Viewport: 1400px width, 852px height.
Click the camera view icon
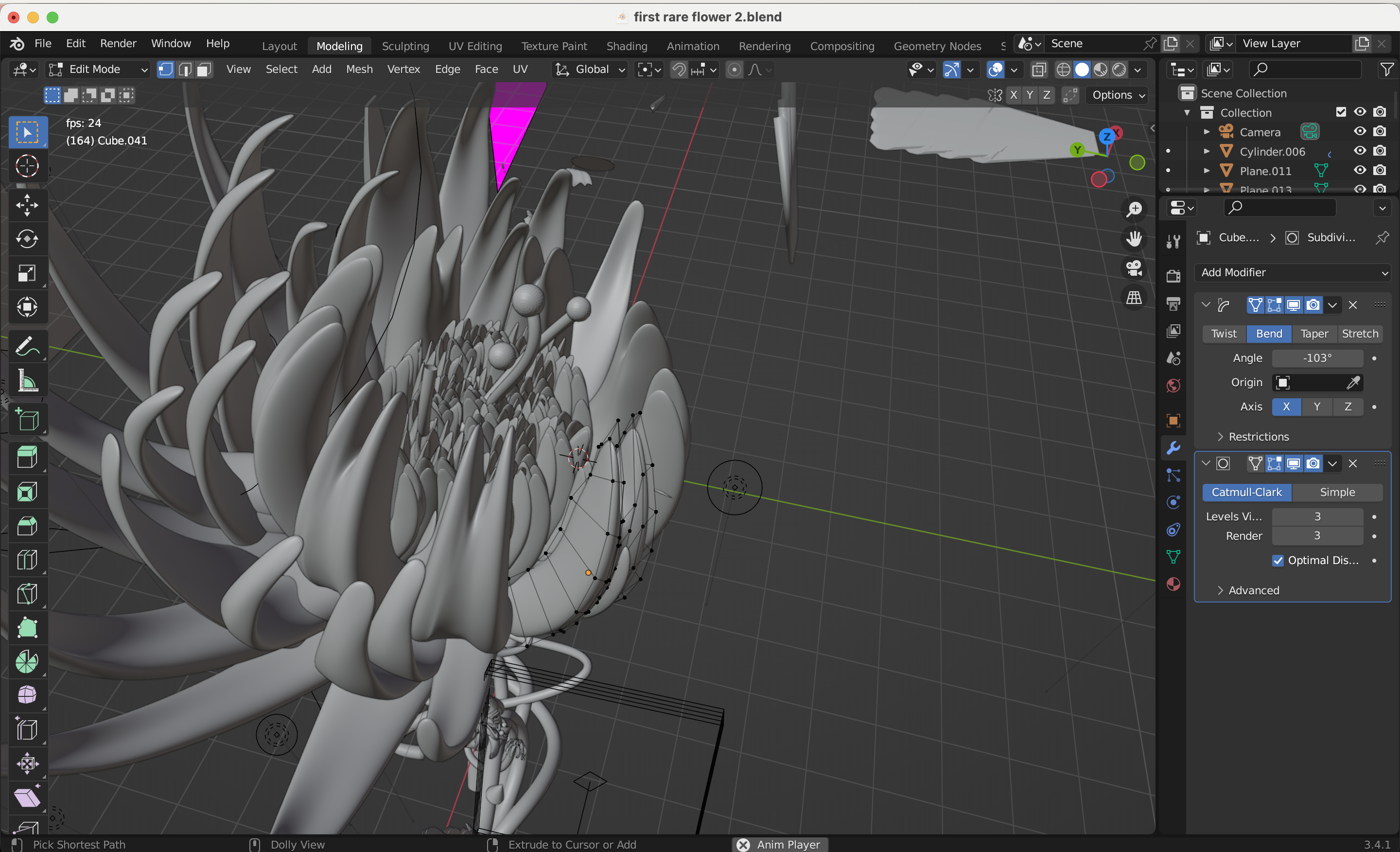point(1134,268)
